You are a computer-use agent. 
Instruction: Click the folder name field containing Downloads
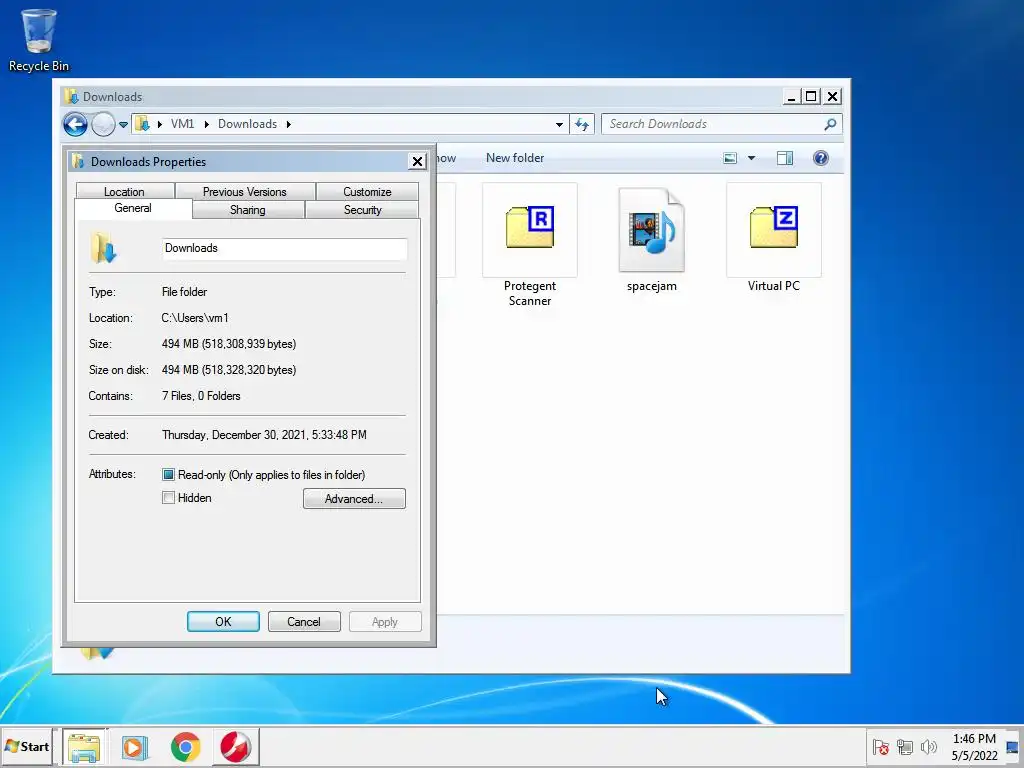click(x=285, y=248)
